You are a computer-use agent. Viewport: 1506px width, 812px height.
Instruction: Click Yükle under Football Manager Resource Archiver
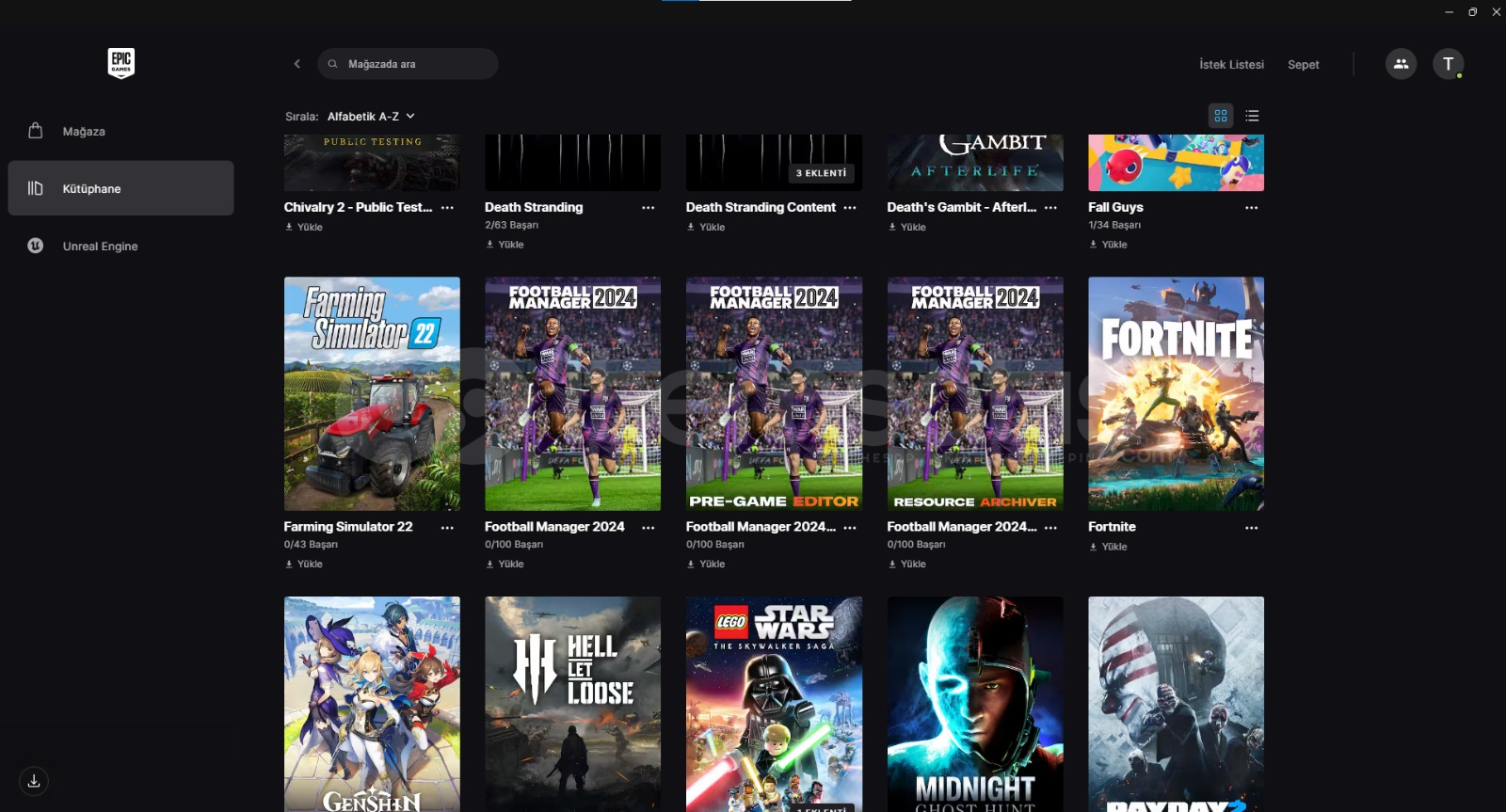tap(907, 565)
